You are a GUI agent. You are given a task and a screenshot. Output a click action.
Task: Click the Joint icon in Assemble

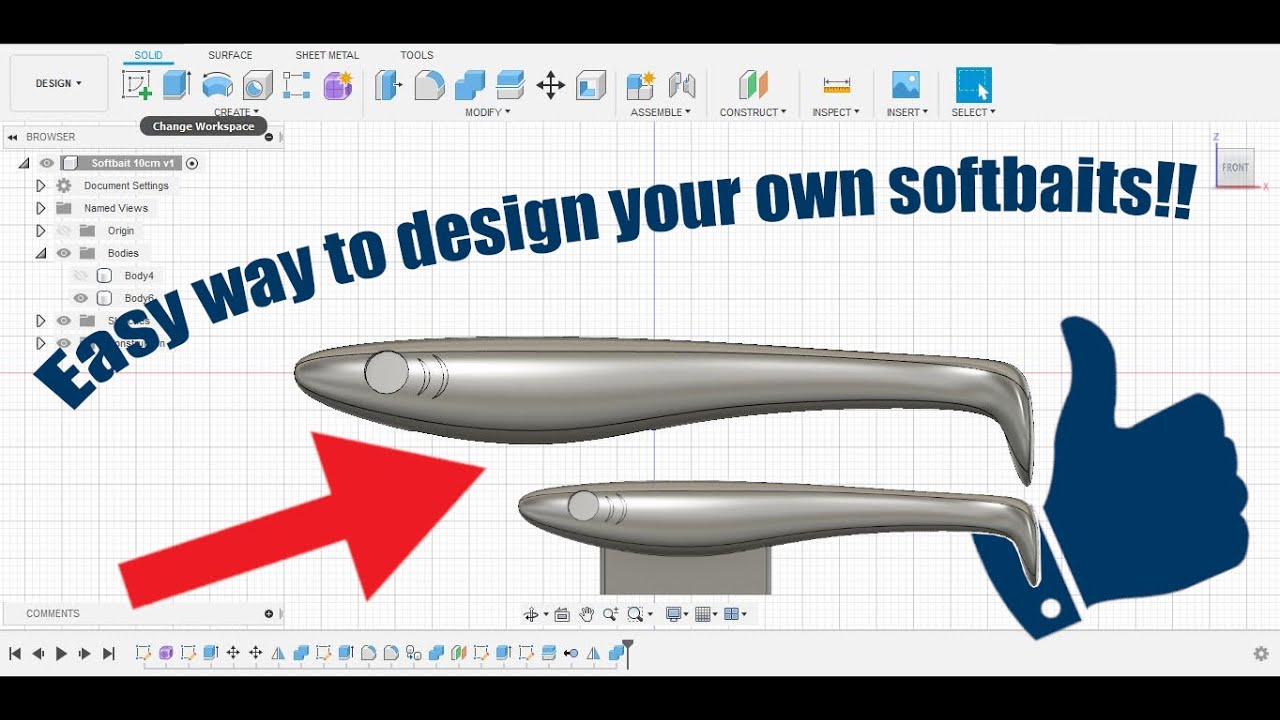tap(682, 85)
